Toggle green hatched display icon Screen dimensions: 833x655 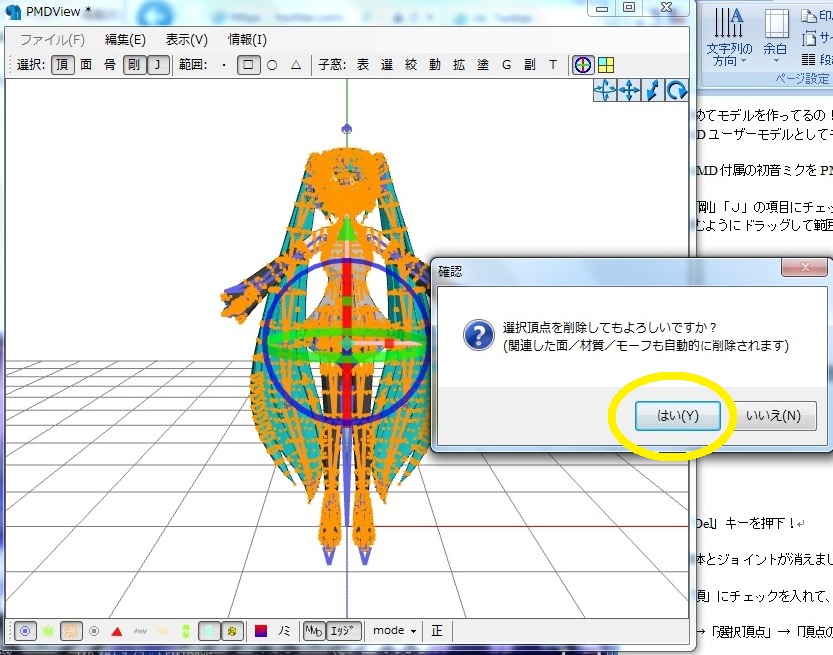(x=48, y=631)
